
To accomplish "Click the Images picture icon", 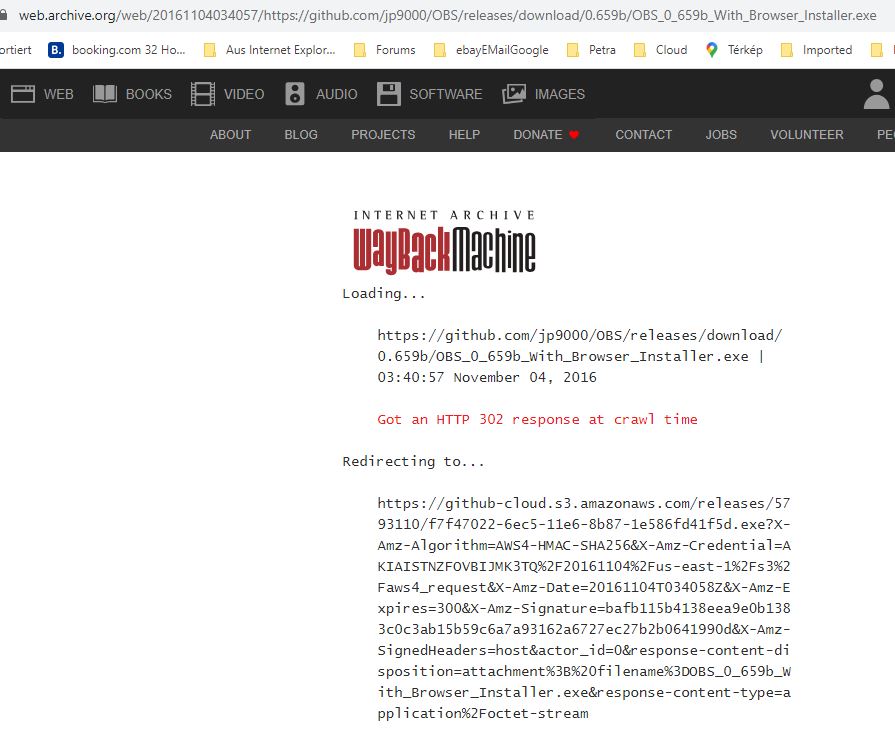I will (514, 94).
